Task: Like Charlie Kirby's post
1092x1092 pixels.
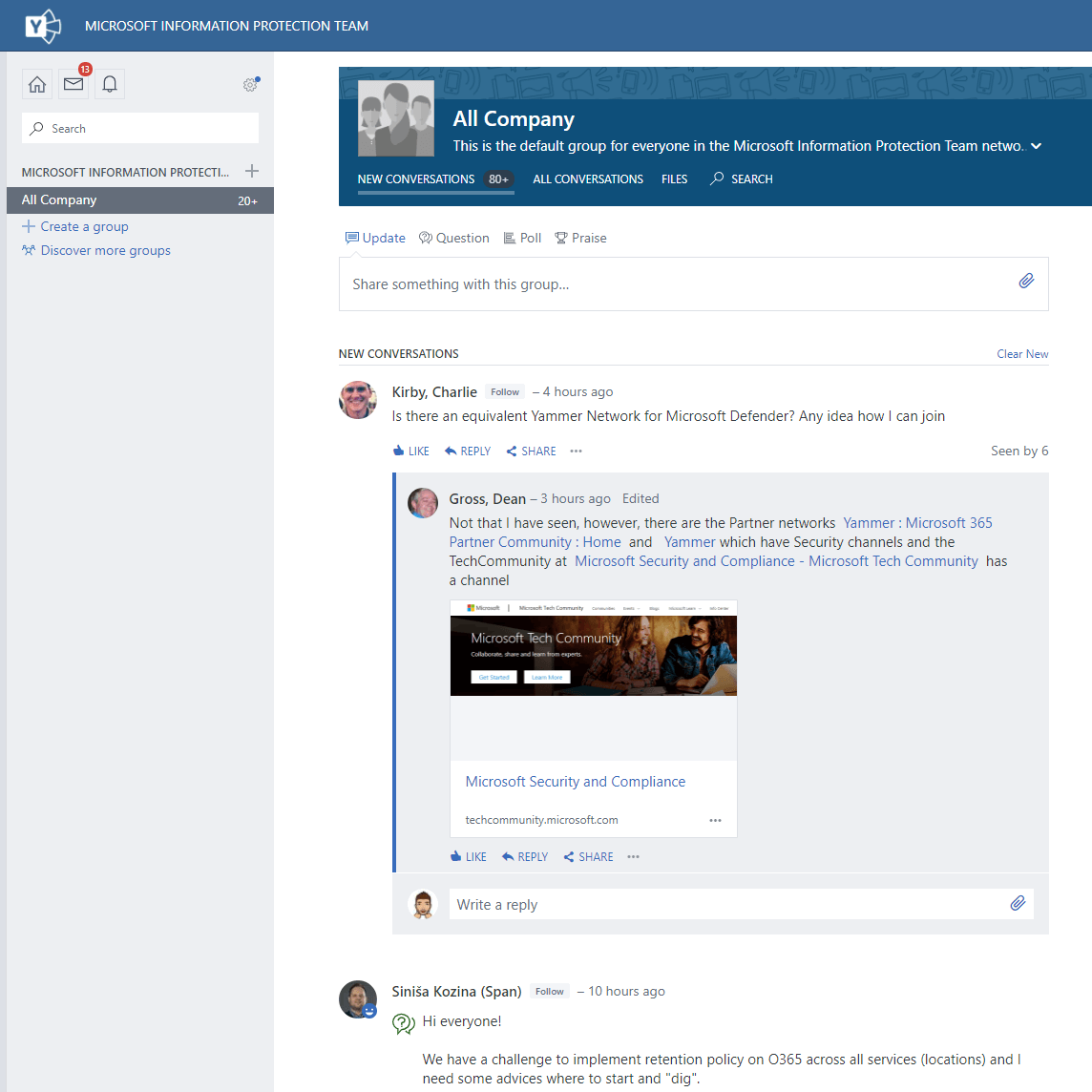Action: [409, 451]
